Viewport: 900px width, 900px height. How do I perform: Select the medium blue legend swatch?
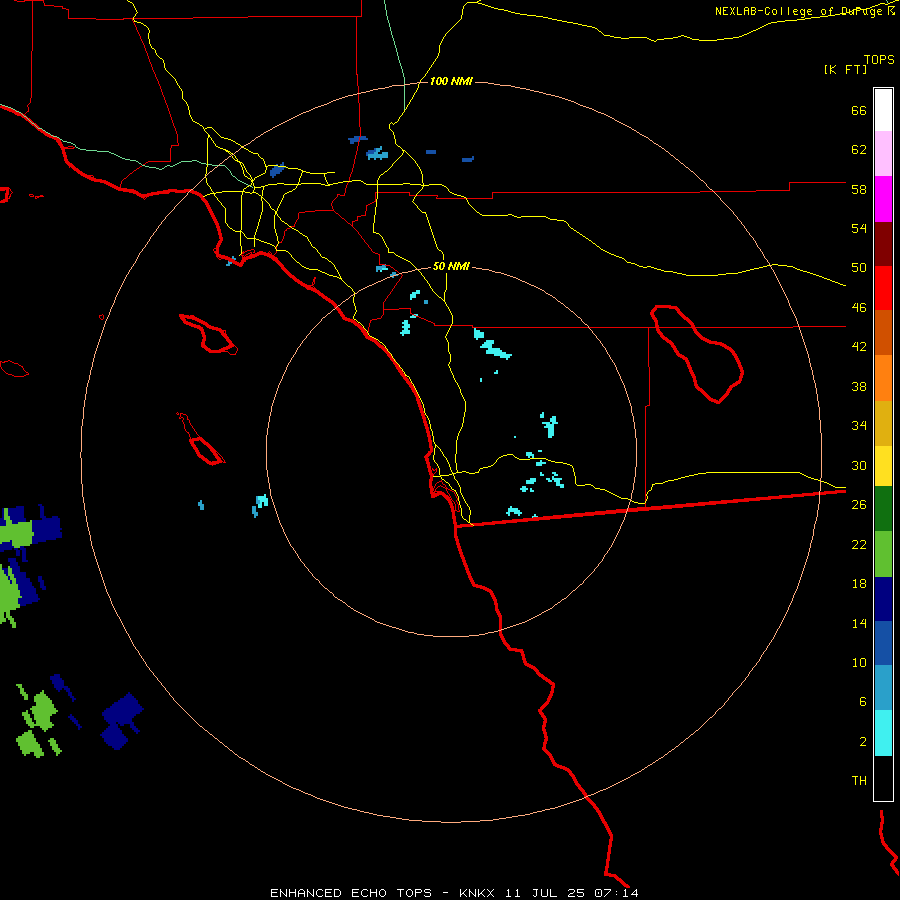coord(883,643)
